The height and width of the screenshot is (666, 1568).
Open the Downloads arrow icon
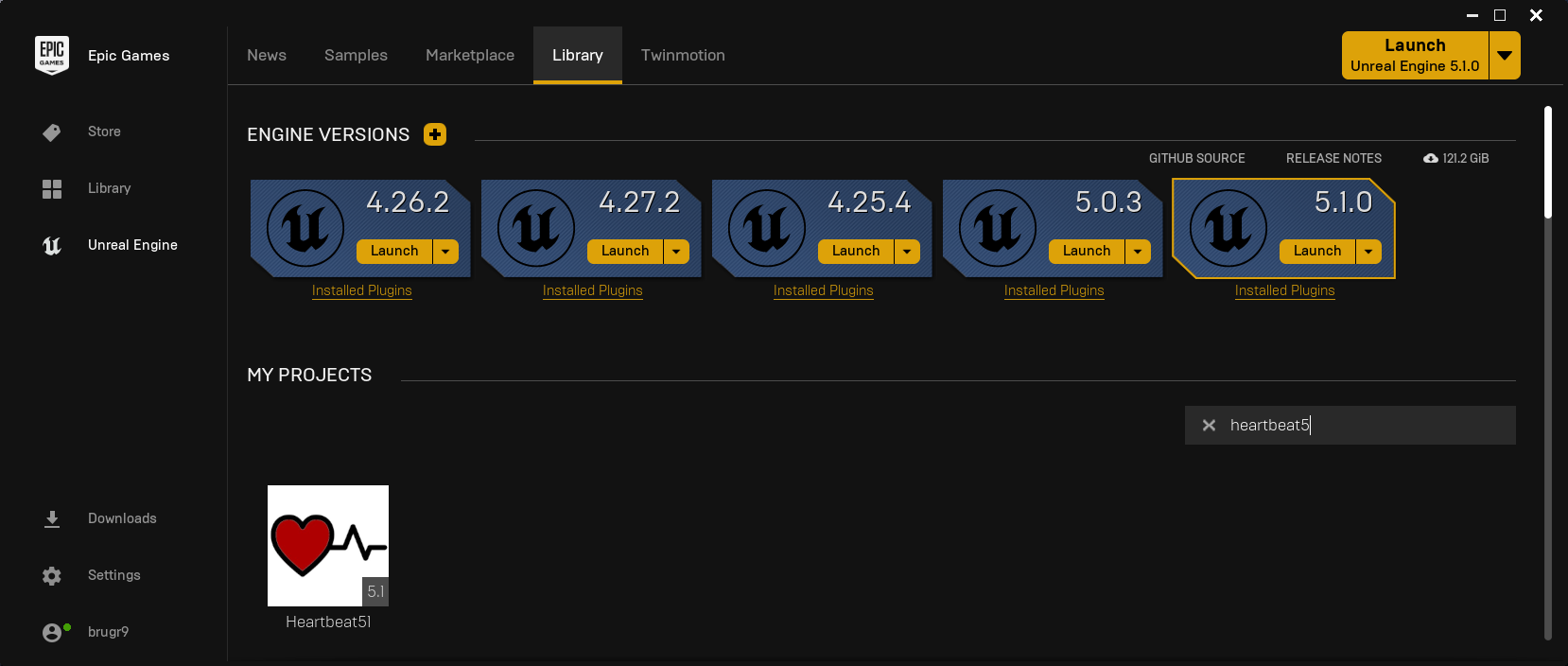pos(52,519)
